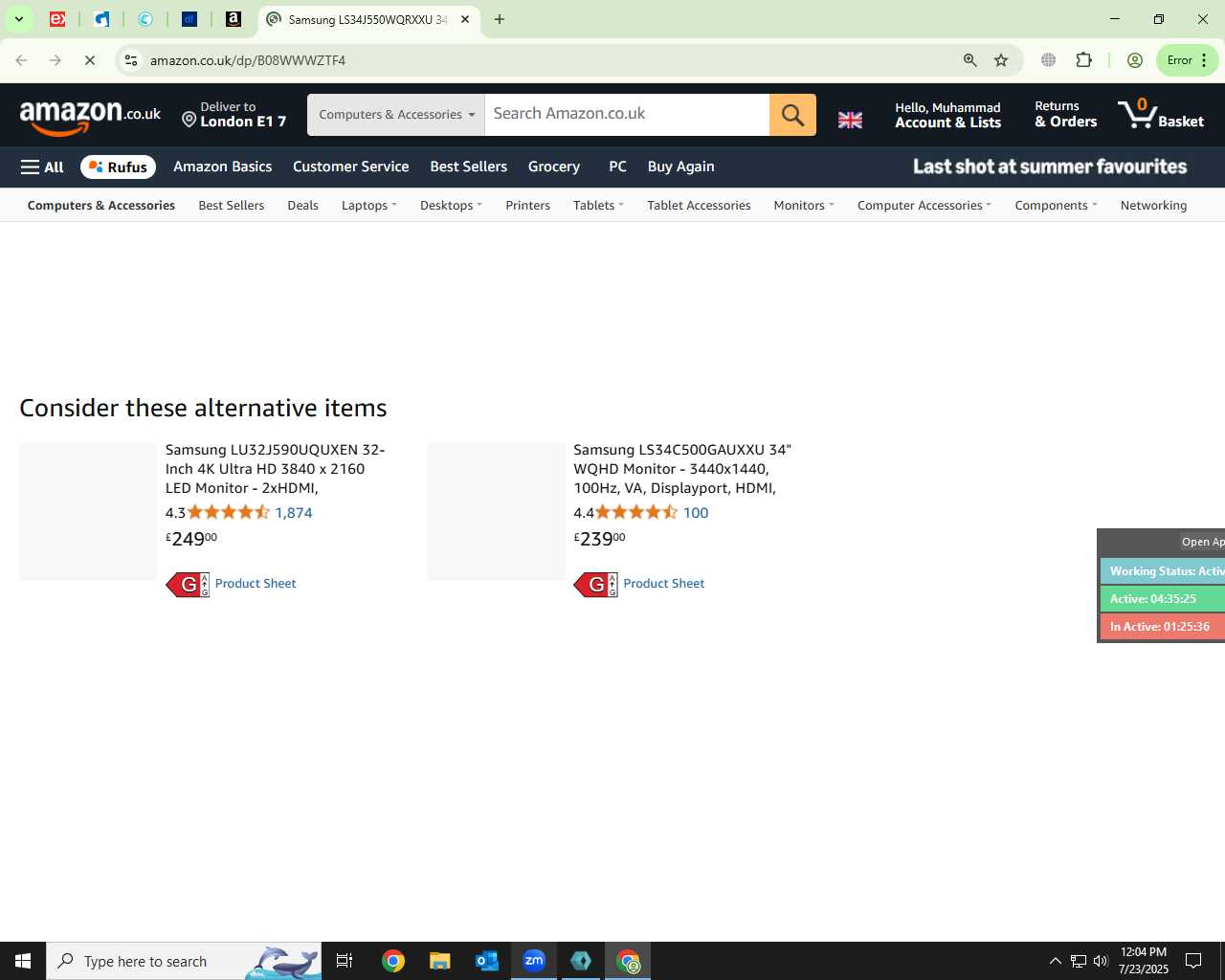The height and width of the screenshot is (980, 1225).
Task: Open the Samsung LS34C500GAUXXU monitor title
Action: 682,469
